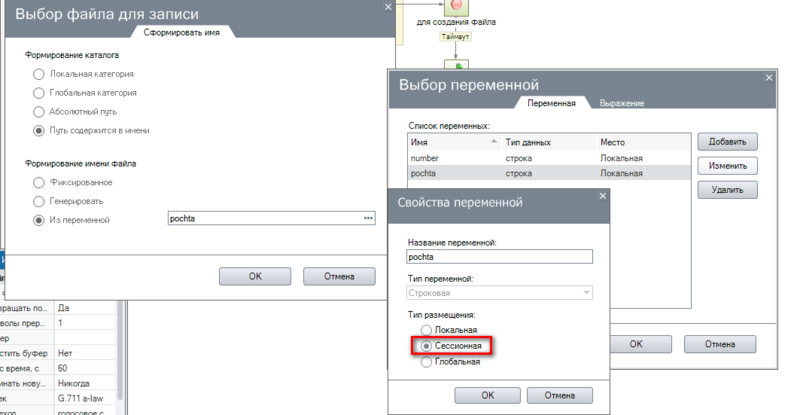Viewport: 800px width, 415px height.
Task: Click the Место column header
Action: pos(640,142)
